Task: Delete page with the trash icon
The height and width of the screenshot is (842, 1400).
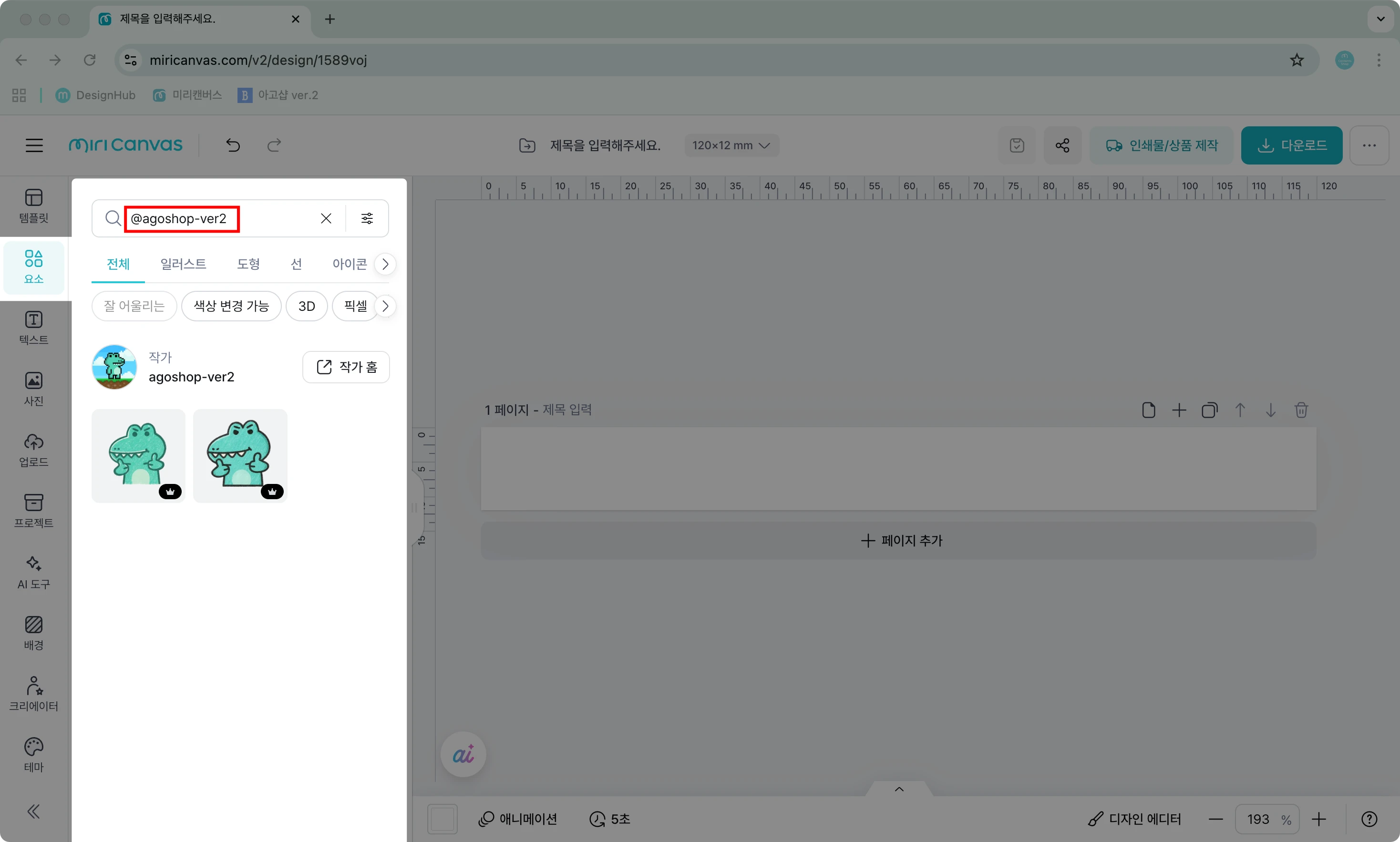Action: point(1301,410)
